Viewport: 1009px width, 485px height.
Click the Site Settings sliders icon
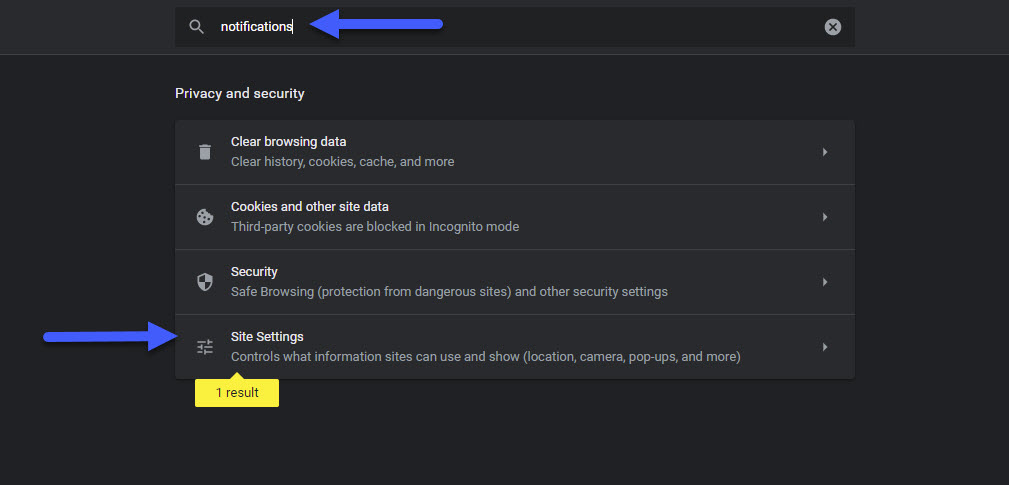(205, 347)
